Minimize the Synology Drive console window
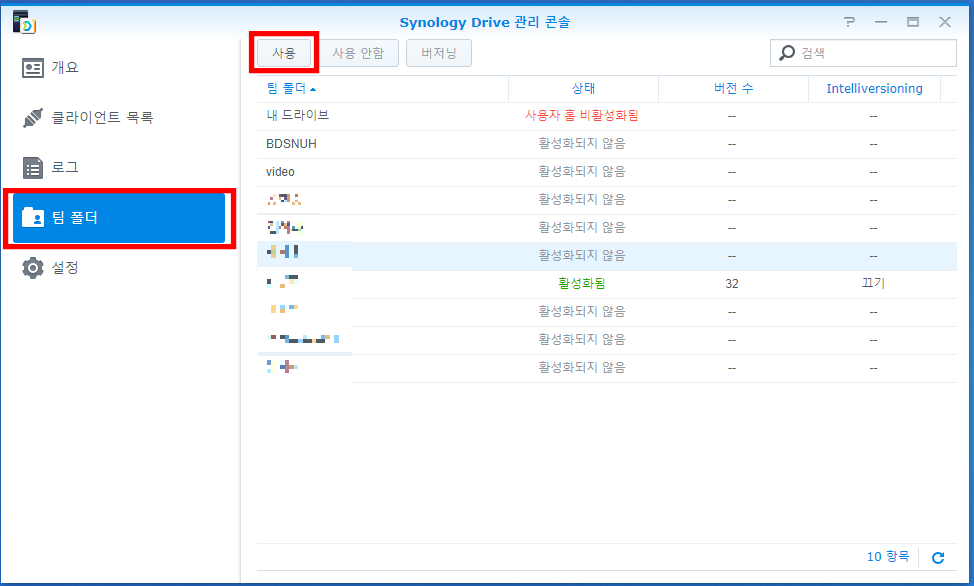Viewport: 974px width, 586px height. tap(881, 22)
